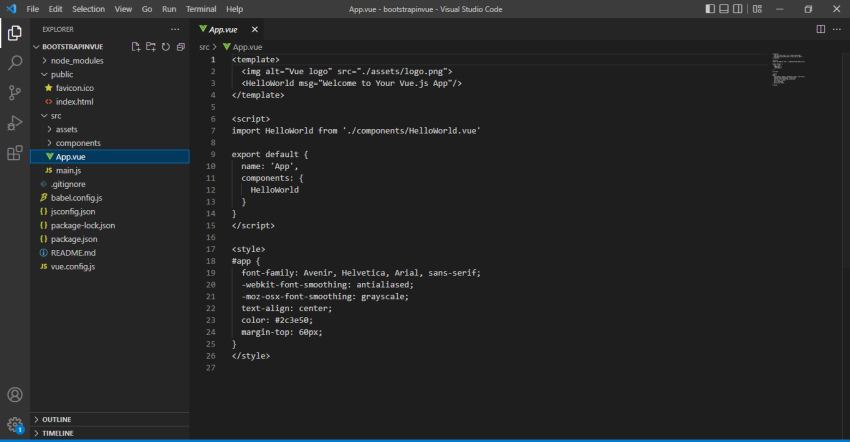Click line number 9 in the gutter

[213, 155]
